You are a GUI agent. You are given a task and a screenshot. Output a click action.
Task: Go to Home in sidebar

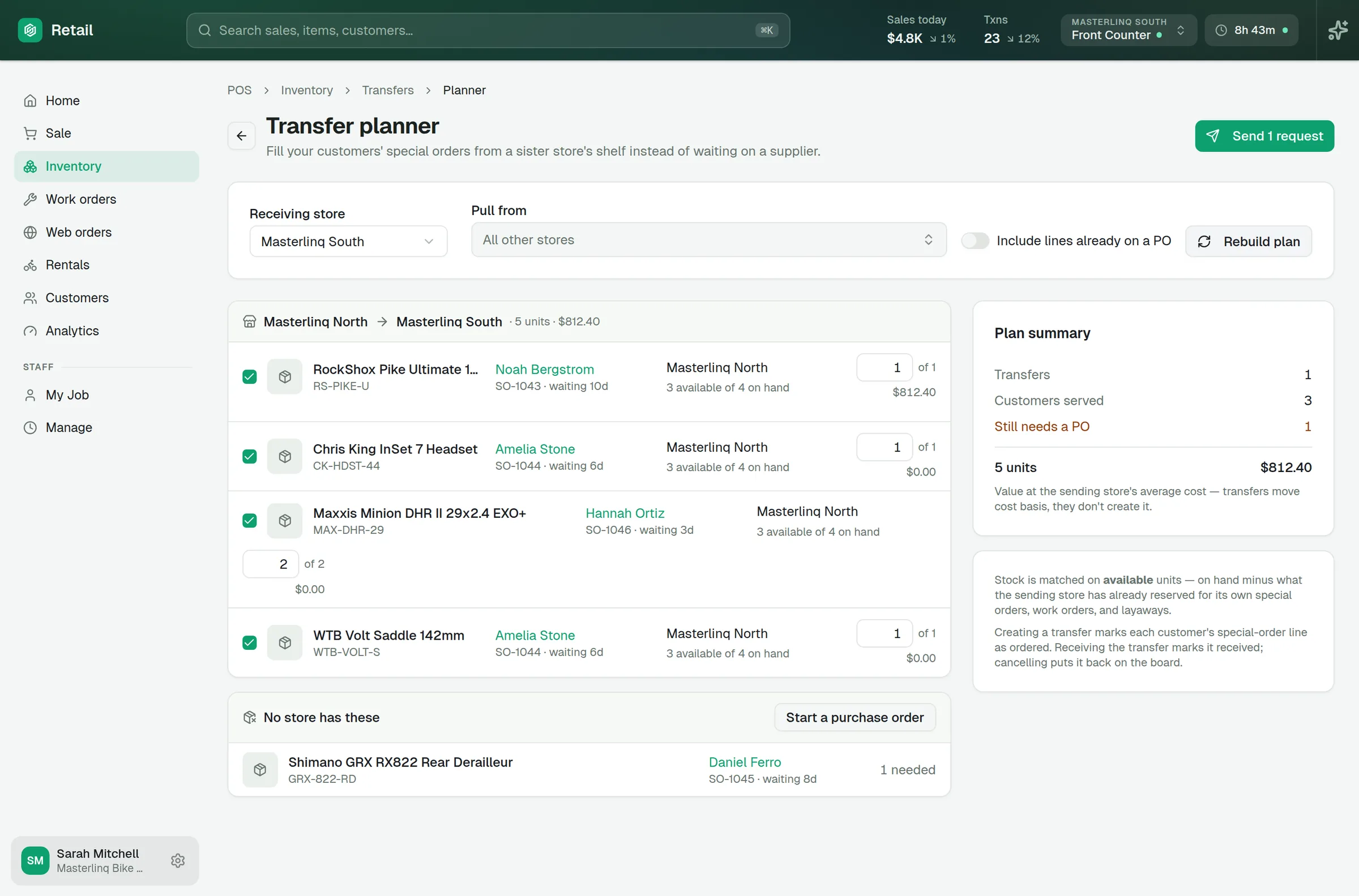pyautogui.click(x=107, y=101)
